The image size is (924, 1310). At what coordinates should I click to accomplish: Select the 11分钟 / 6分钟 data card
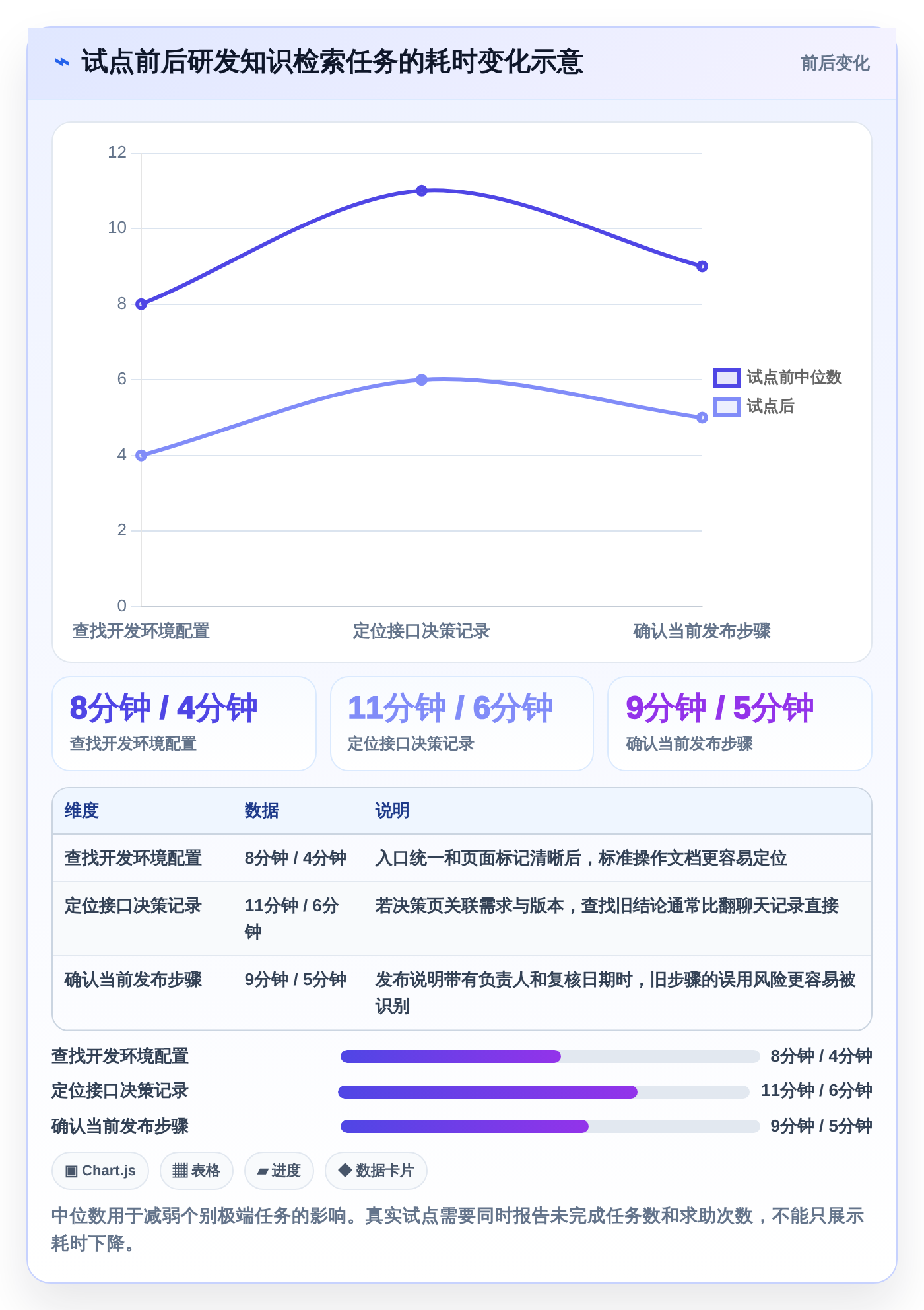[x=462, y=724]
